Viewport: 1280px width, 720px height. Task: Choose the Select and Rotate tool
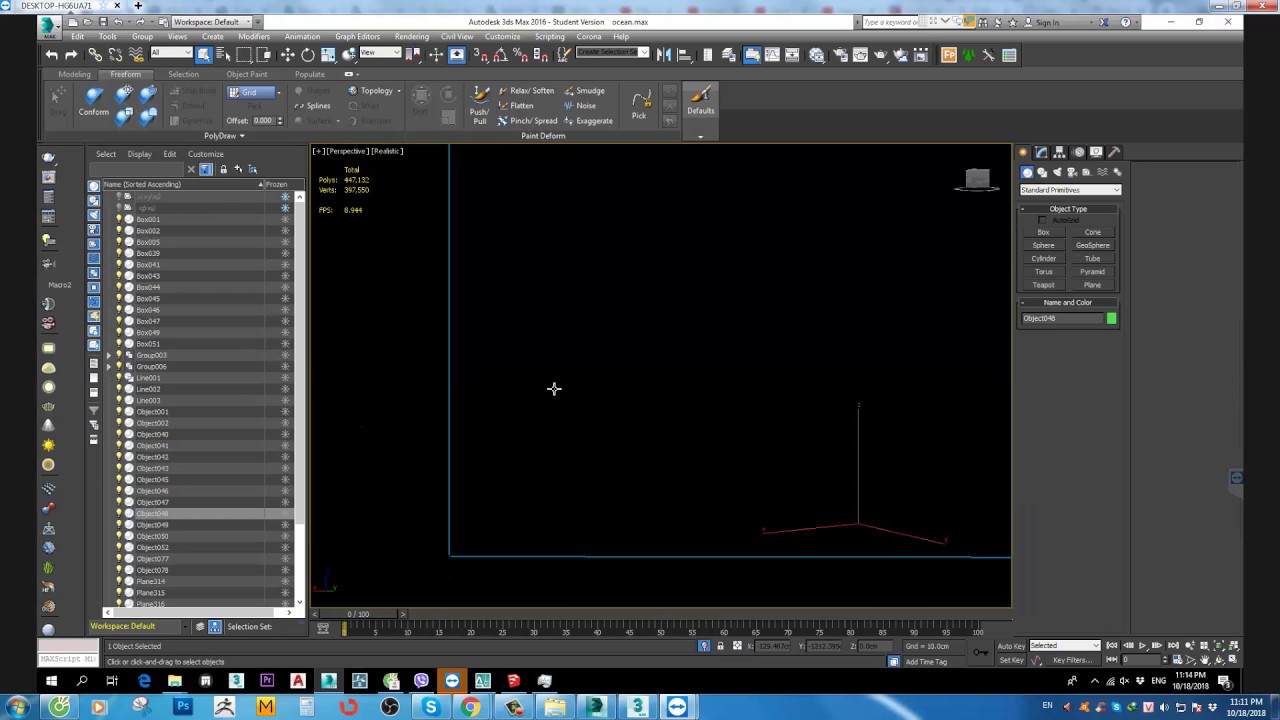click(x=307, y=55)
